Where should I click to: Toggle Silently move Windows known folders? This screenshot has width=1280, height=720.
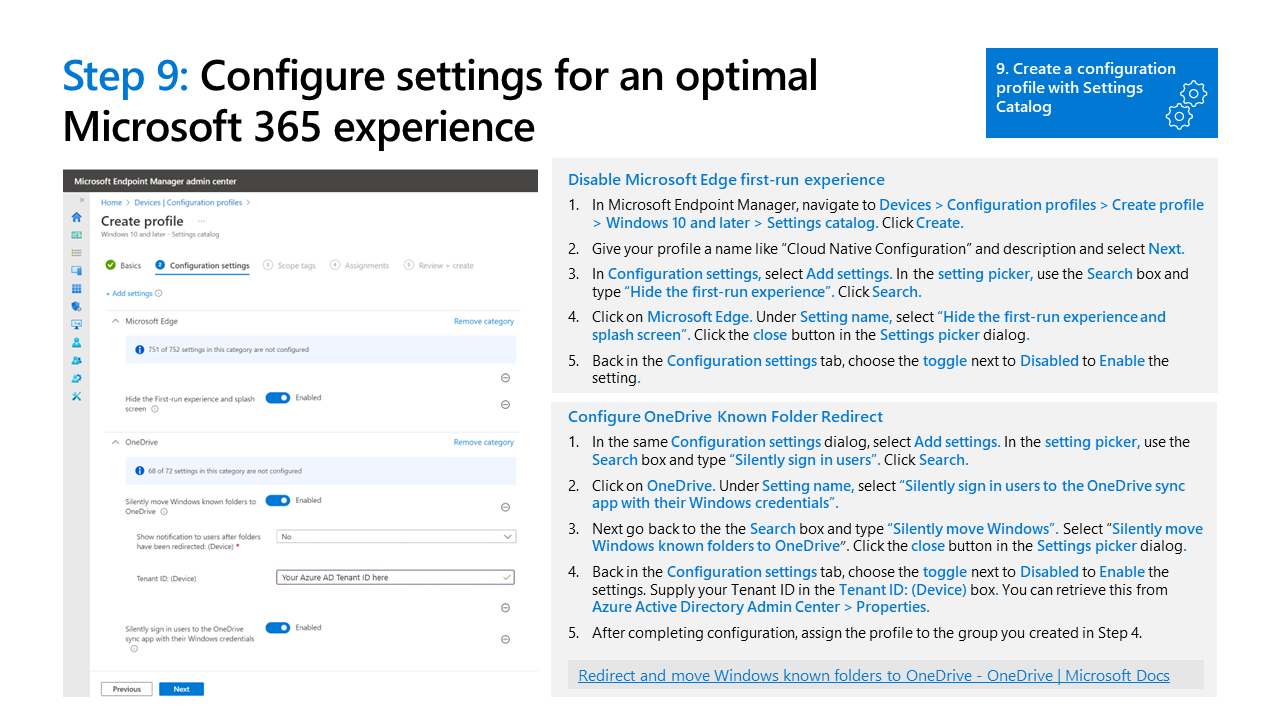pyautogui.click(x=278, y=501)
